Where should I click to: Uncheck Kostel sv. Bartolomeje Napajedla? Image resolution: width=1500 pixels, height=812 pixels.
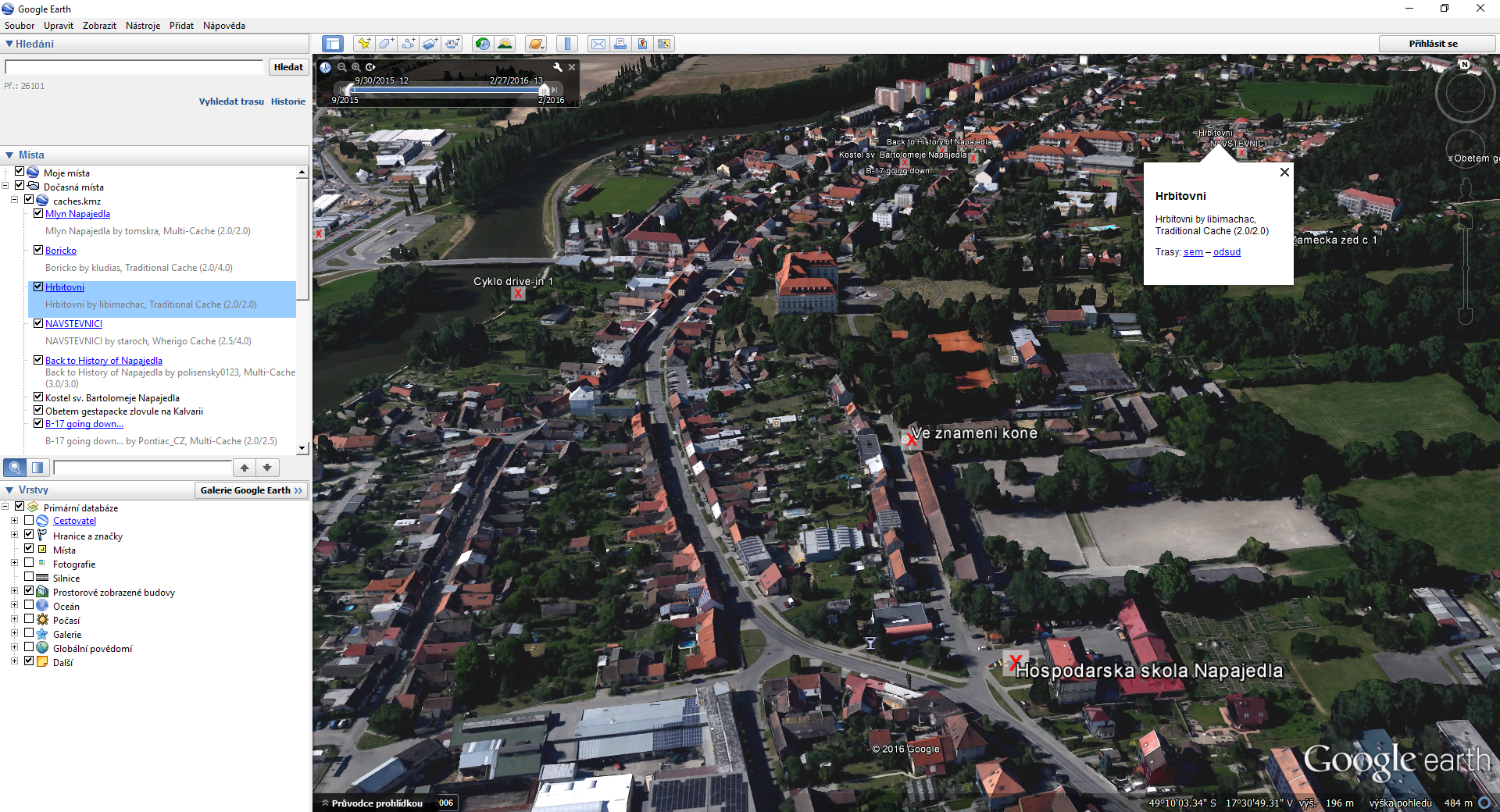pyautogui.click(x=38, y=397)
